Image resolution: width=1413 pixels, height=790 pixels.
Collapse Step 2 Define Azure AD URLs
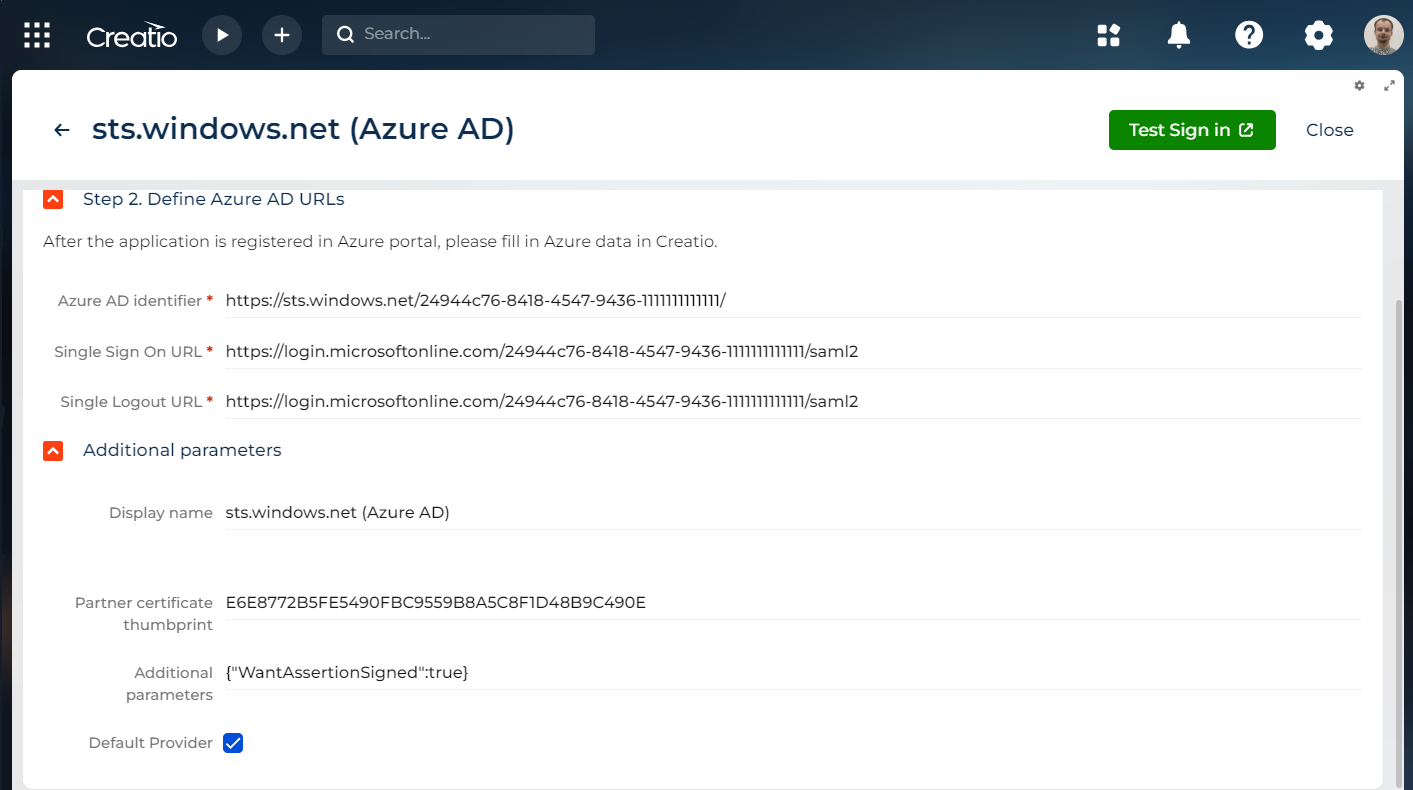tap(54, 199)
